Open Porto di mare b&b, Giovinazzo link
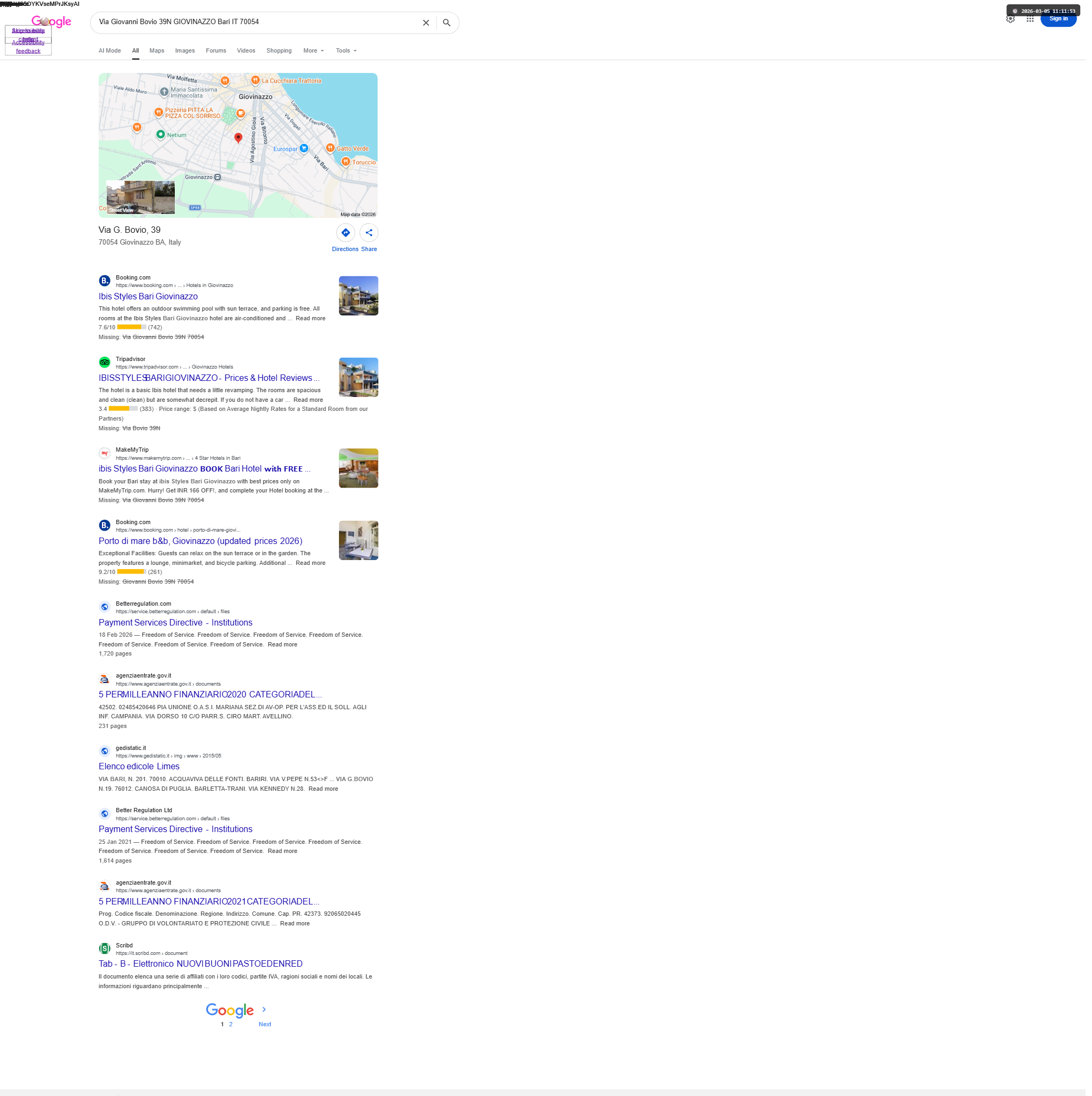This screenshot has height=1096, width=1092. point(201,544)
